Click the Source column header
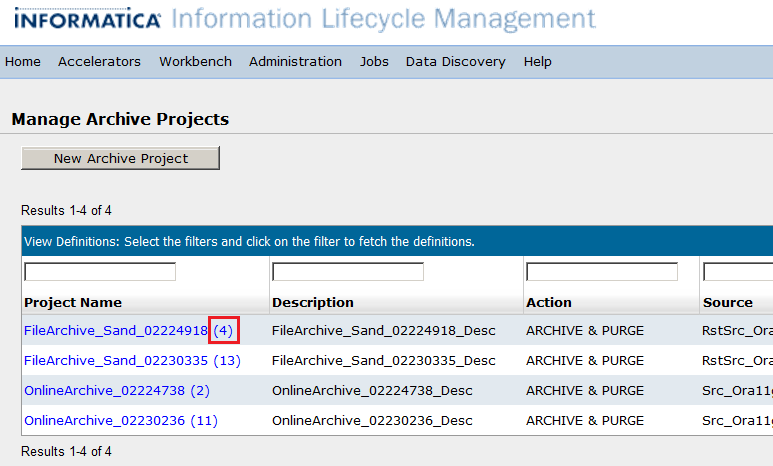Screen dimensions: 773x466 coord(728,302)
